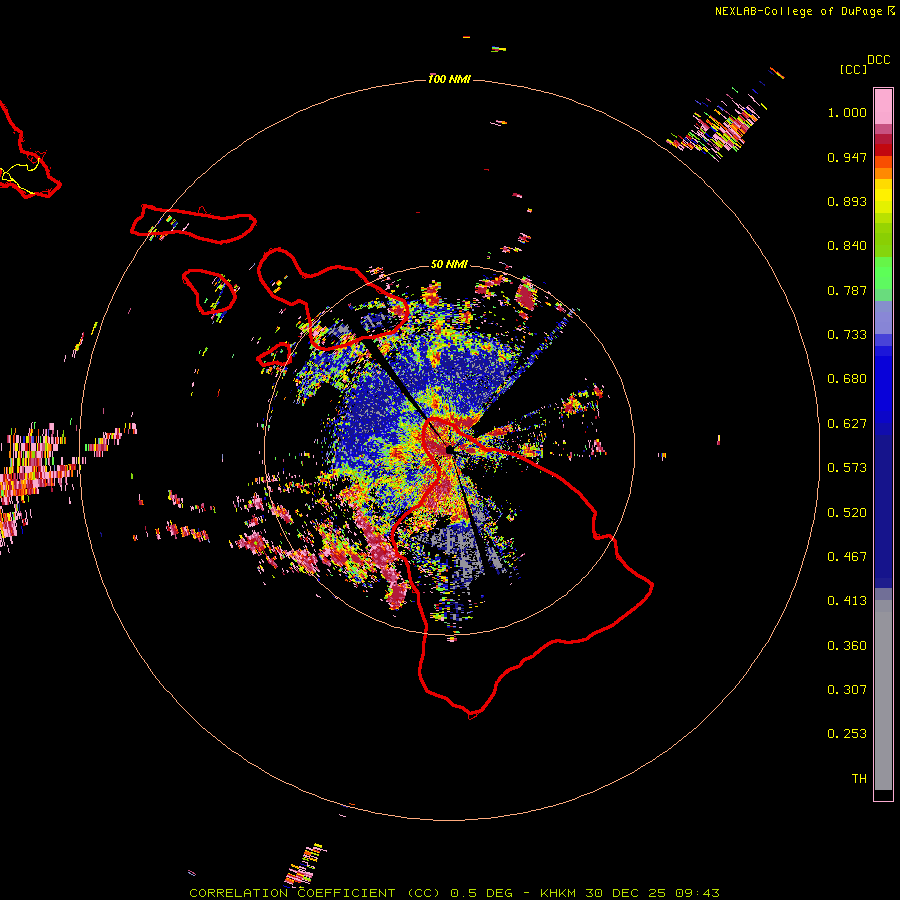
Task: Click the 0.520 legend value
Action: coord(847,513)
